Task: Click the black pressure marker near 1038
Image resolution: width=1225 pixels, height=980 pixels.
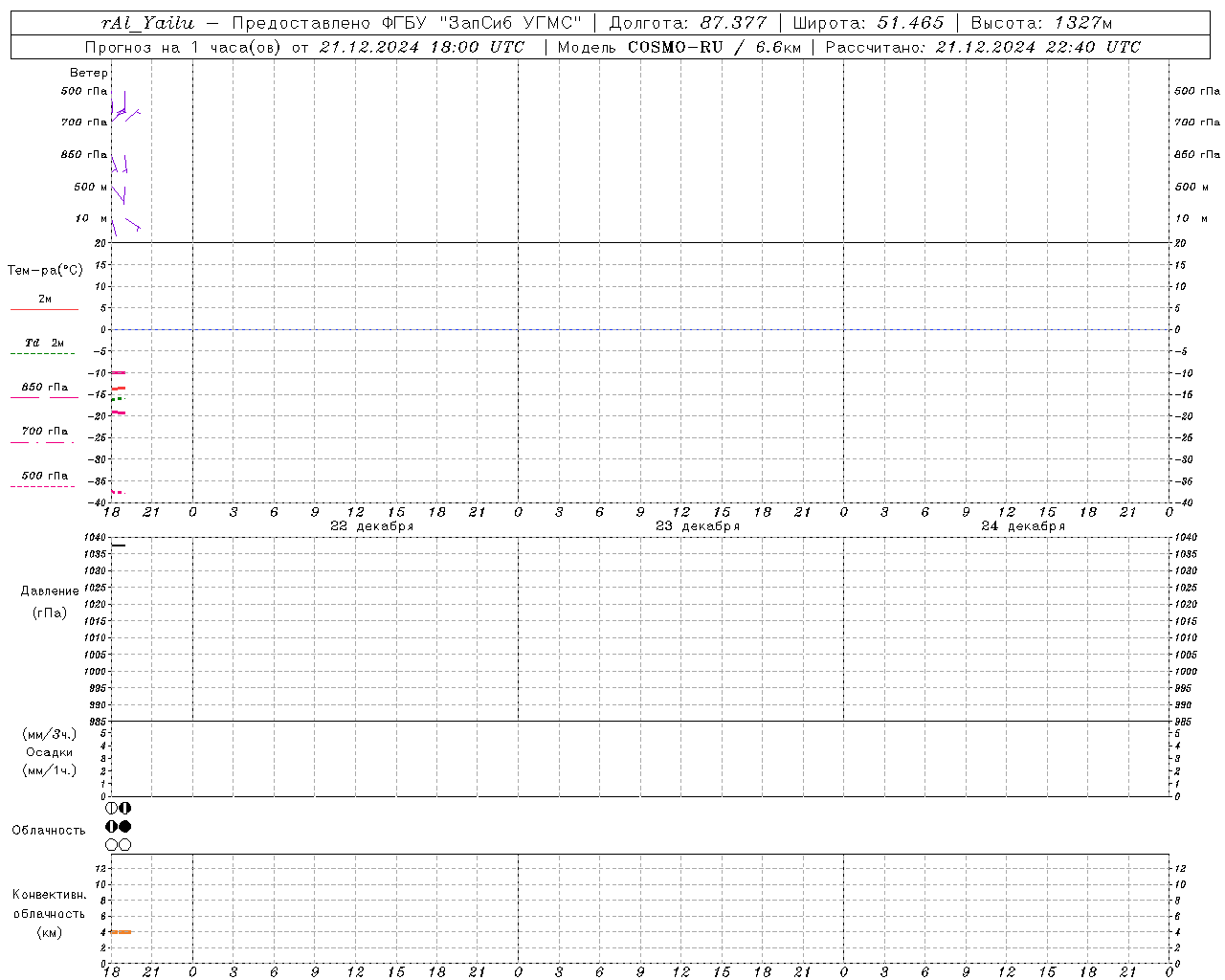Action: (119, 546)
